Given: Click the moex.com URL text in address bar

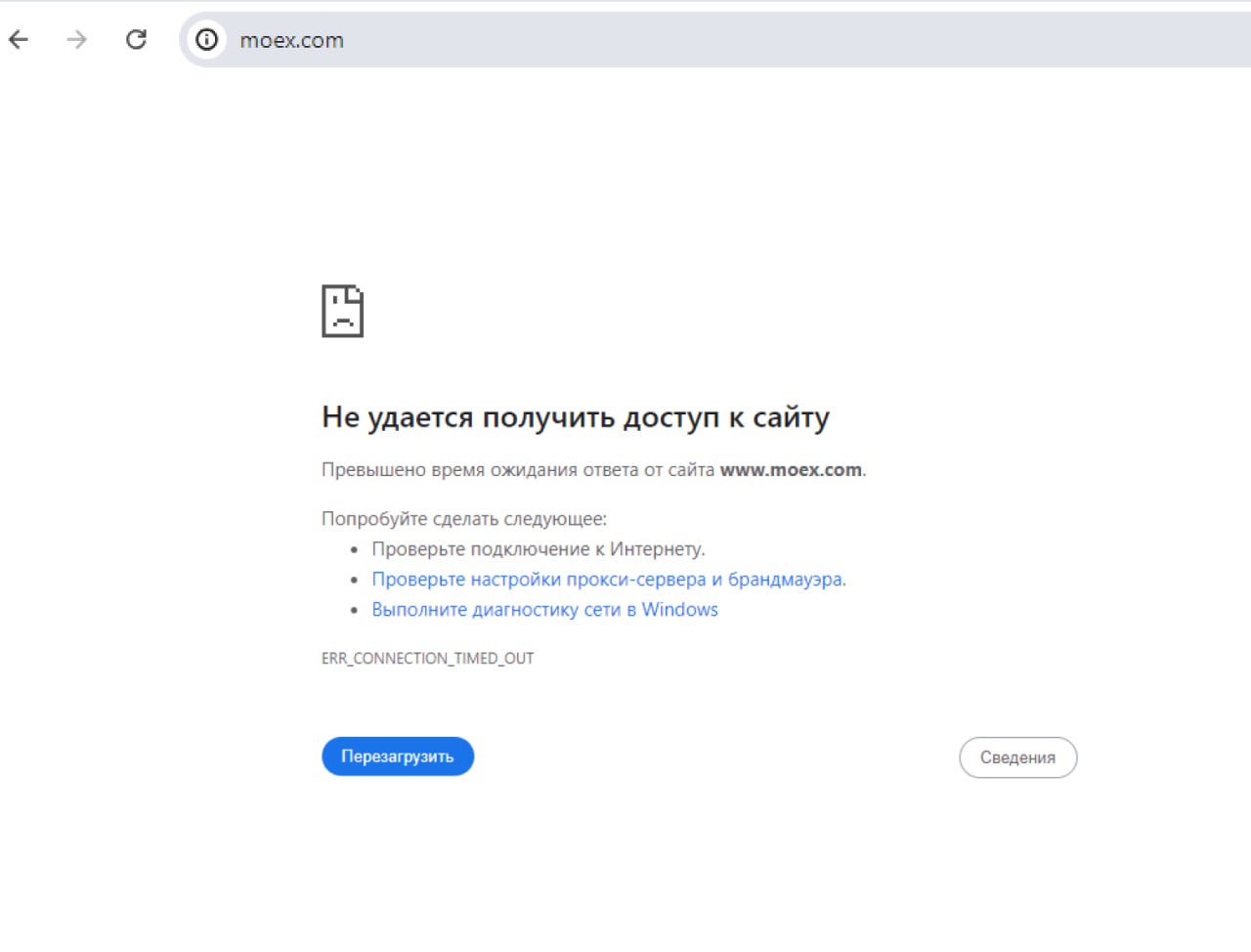Looking at the screenshot, I should pyautogui.click(x=291, y=40).
